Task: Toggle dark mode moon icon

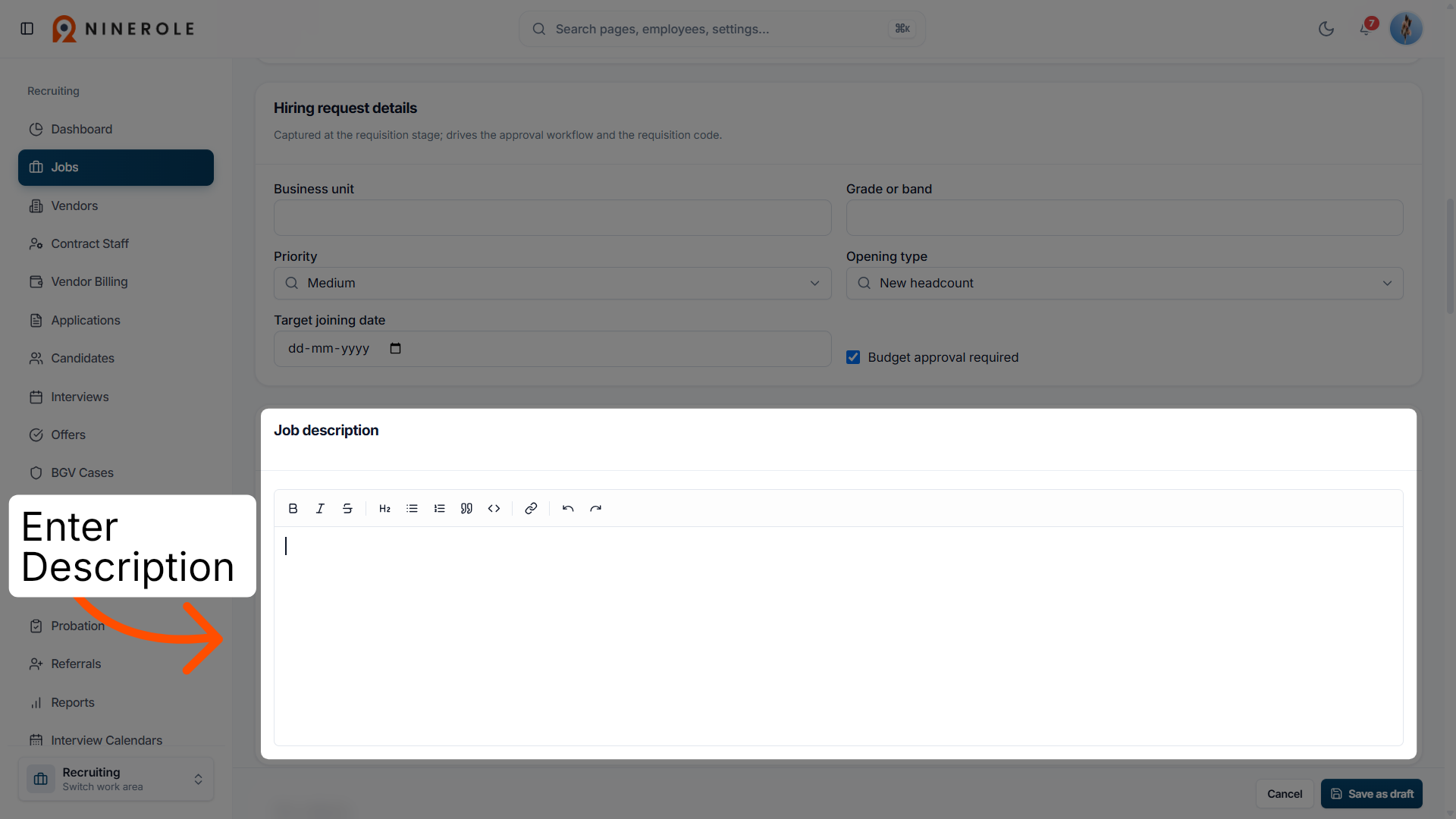Action: click(1326, 29)
